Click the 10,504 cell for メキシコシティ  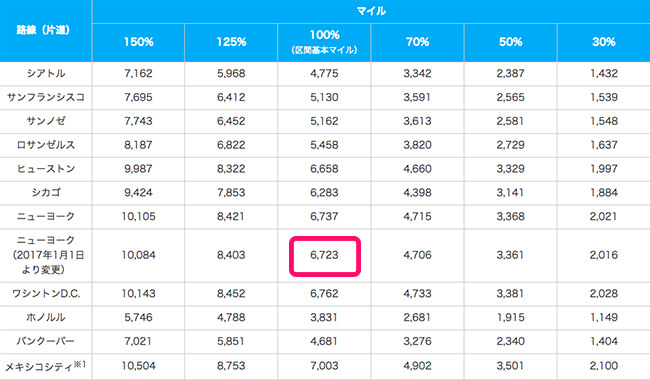138,366
